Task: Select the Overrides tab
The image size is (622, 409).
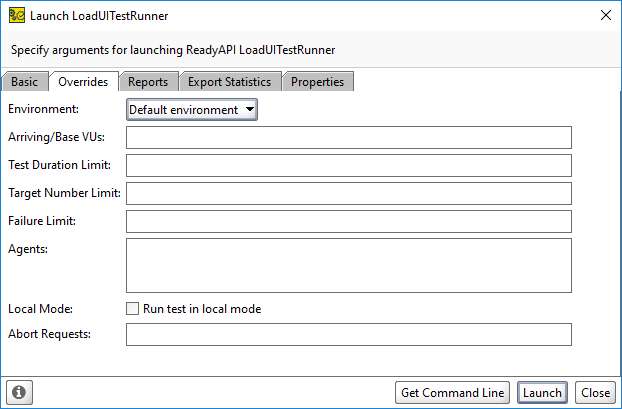Action: [x=83, y=82]
